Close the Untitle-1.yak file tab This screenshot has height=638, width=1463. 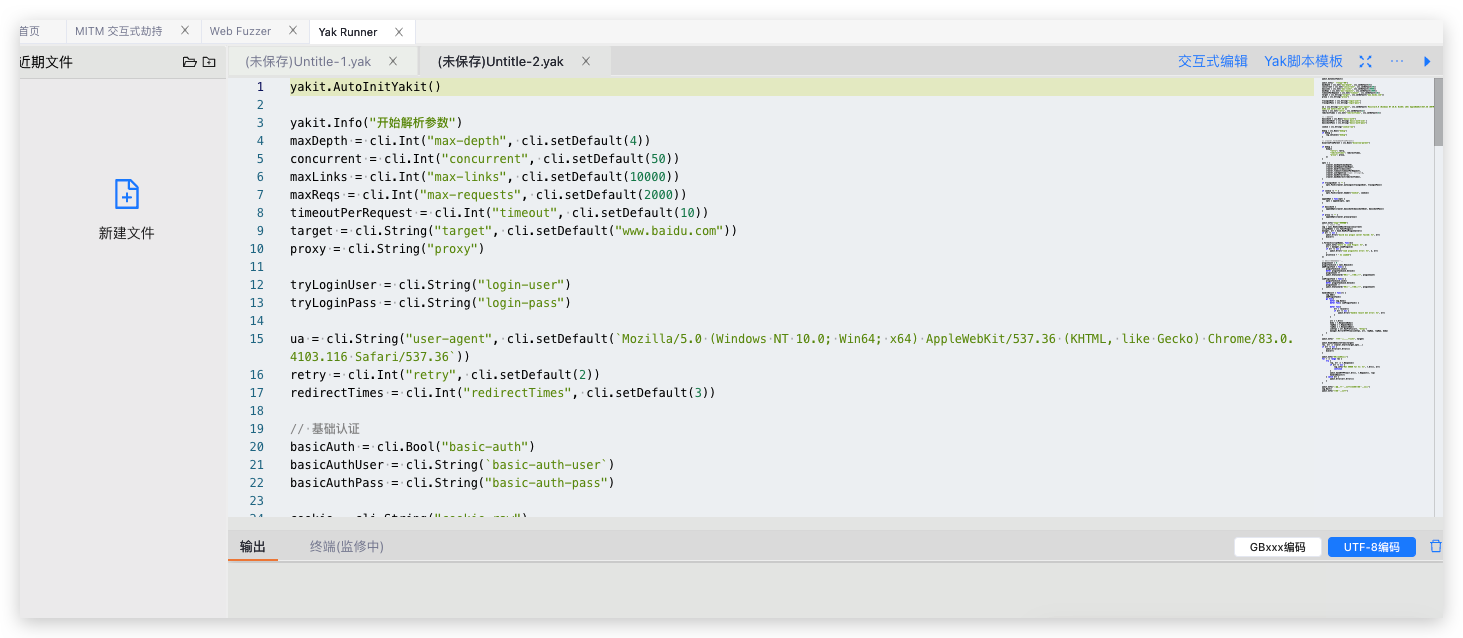point(393,61)
